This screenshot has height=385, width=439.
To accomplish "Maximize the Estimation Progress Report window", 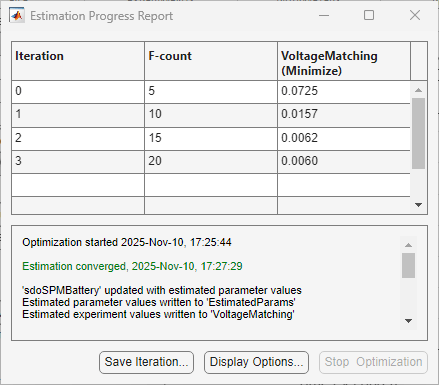I will point(369,15).
